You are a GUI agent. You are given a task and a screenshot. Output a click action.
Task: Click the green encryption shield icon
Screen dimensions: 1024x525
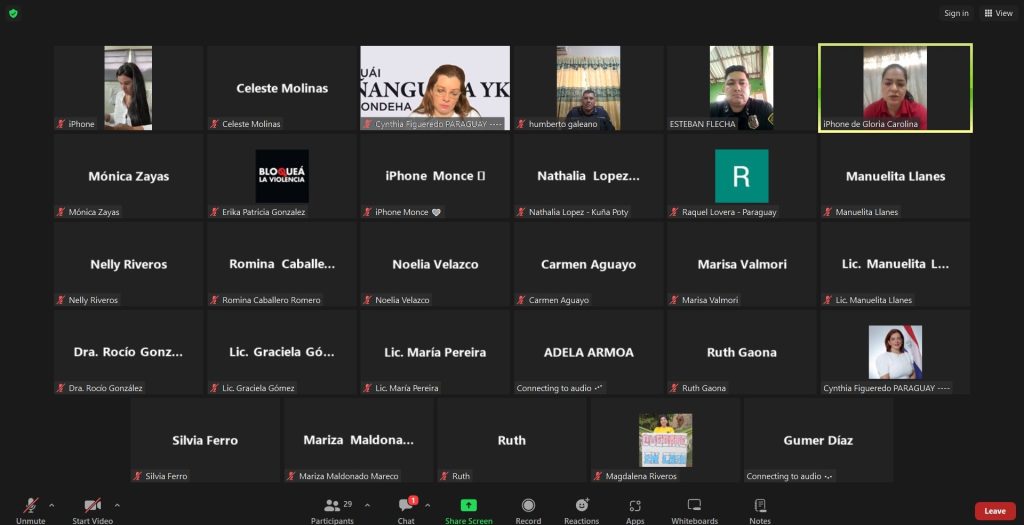(13, 13)
